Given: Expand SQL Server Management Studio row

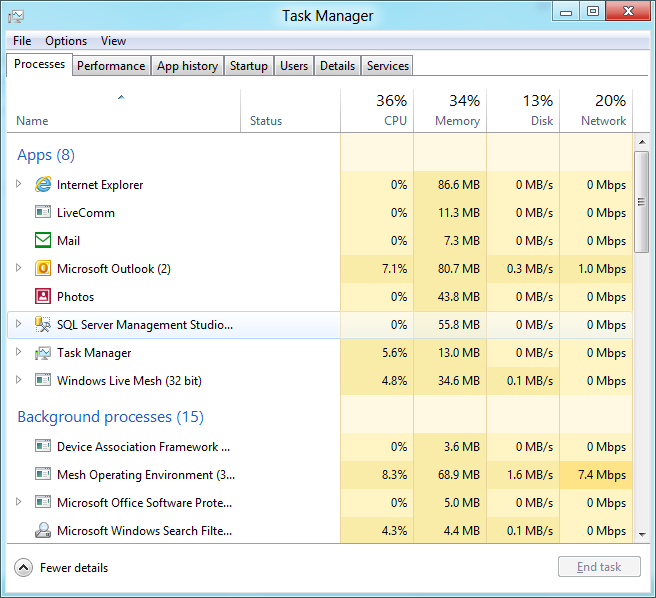Looking at the screenshot, I should [x=18, y=323].
